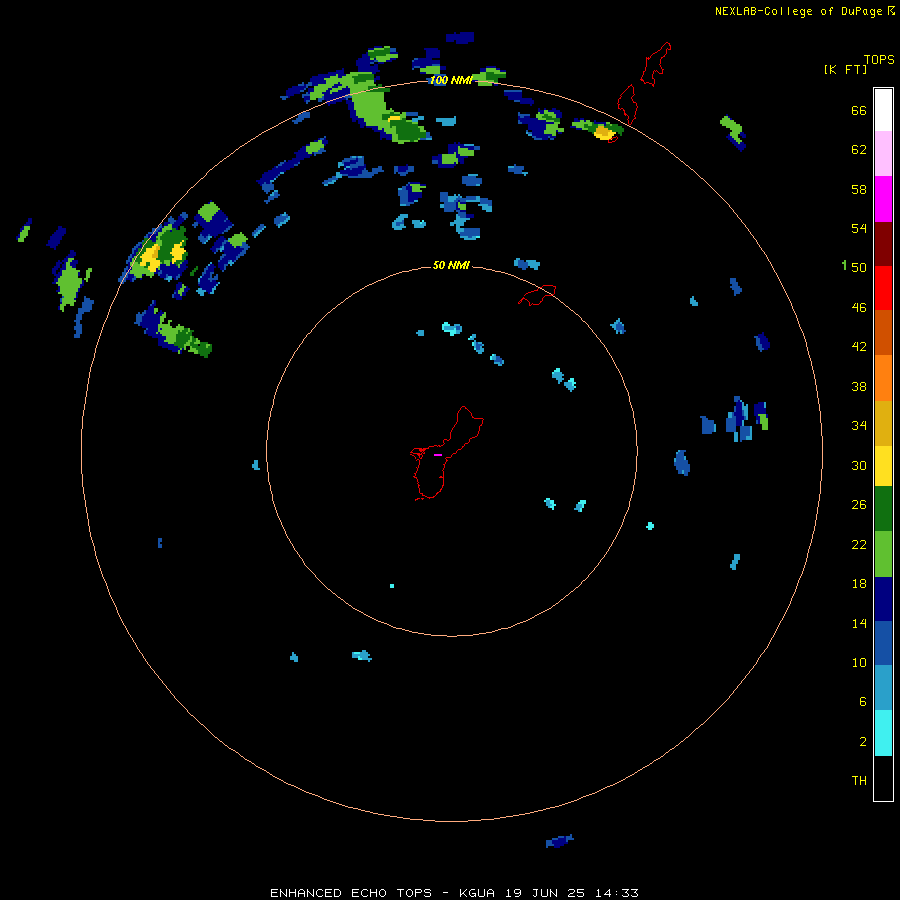
Task: Click the light green color bar segment
Action: [883, 554]
